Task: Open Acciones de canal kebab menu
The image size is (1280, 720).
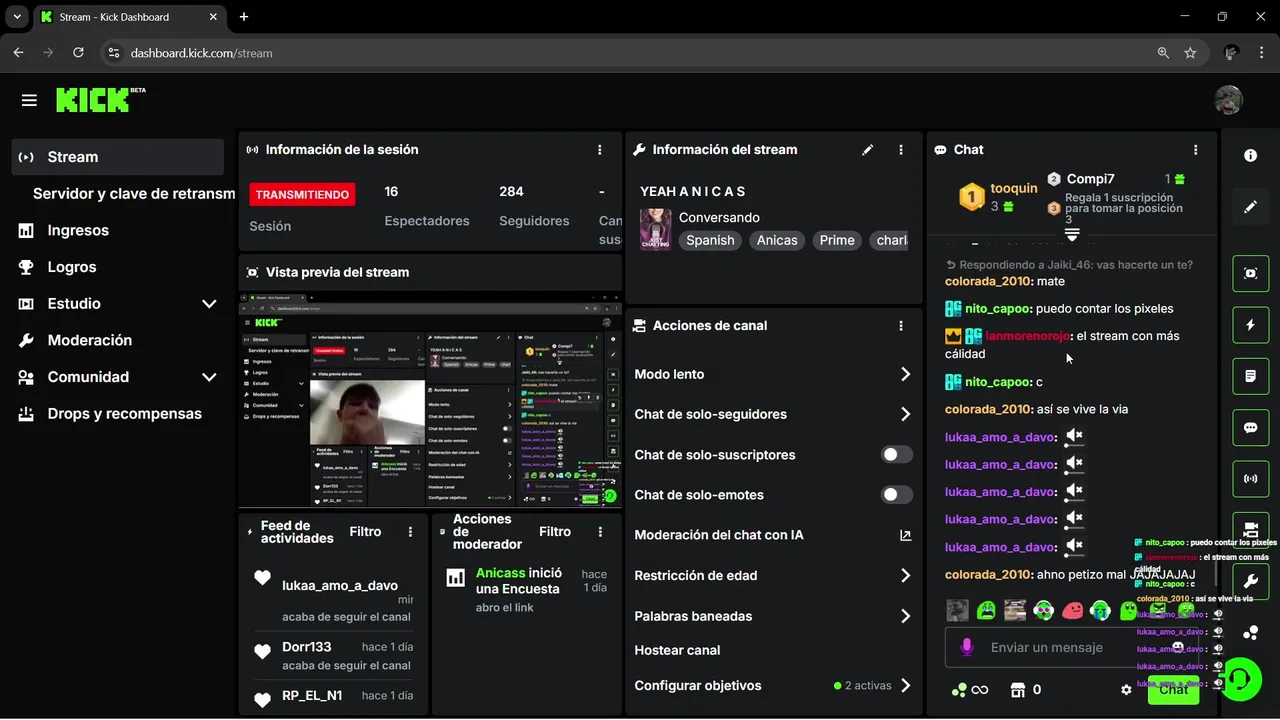Action: [901, 326]
